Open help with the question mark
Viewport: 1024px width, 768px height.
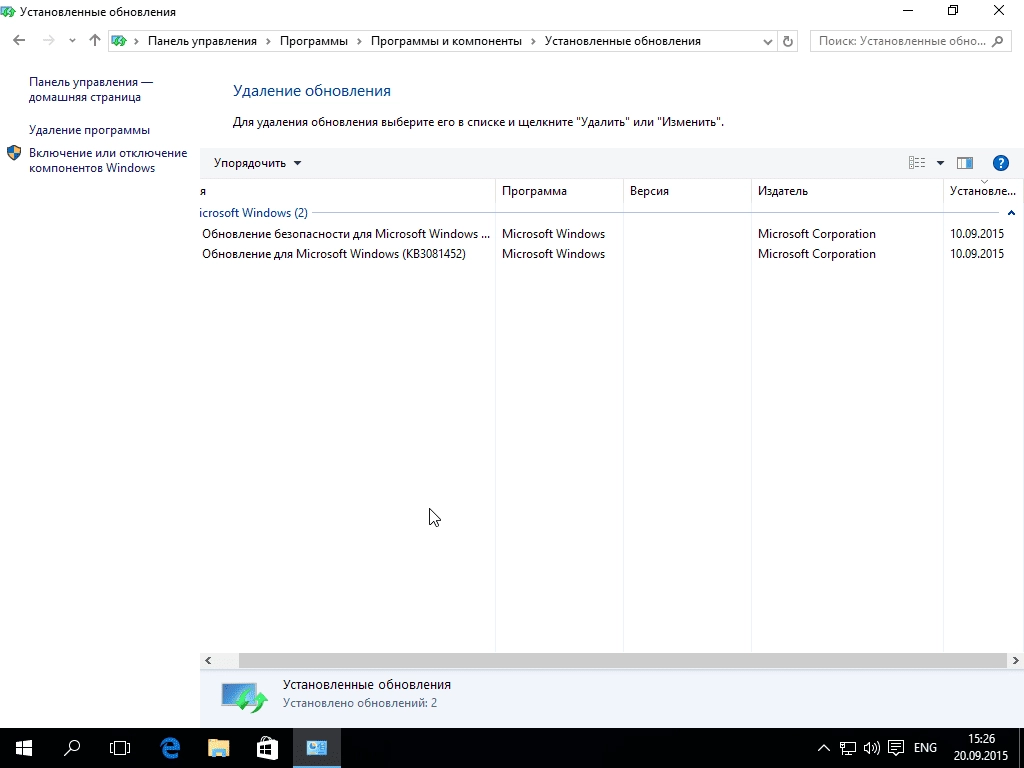pos(1000,163)
